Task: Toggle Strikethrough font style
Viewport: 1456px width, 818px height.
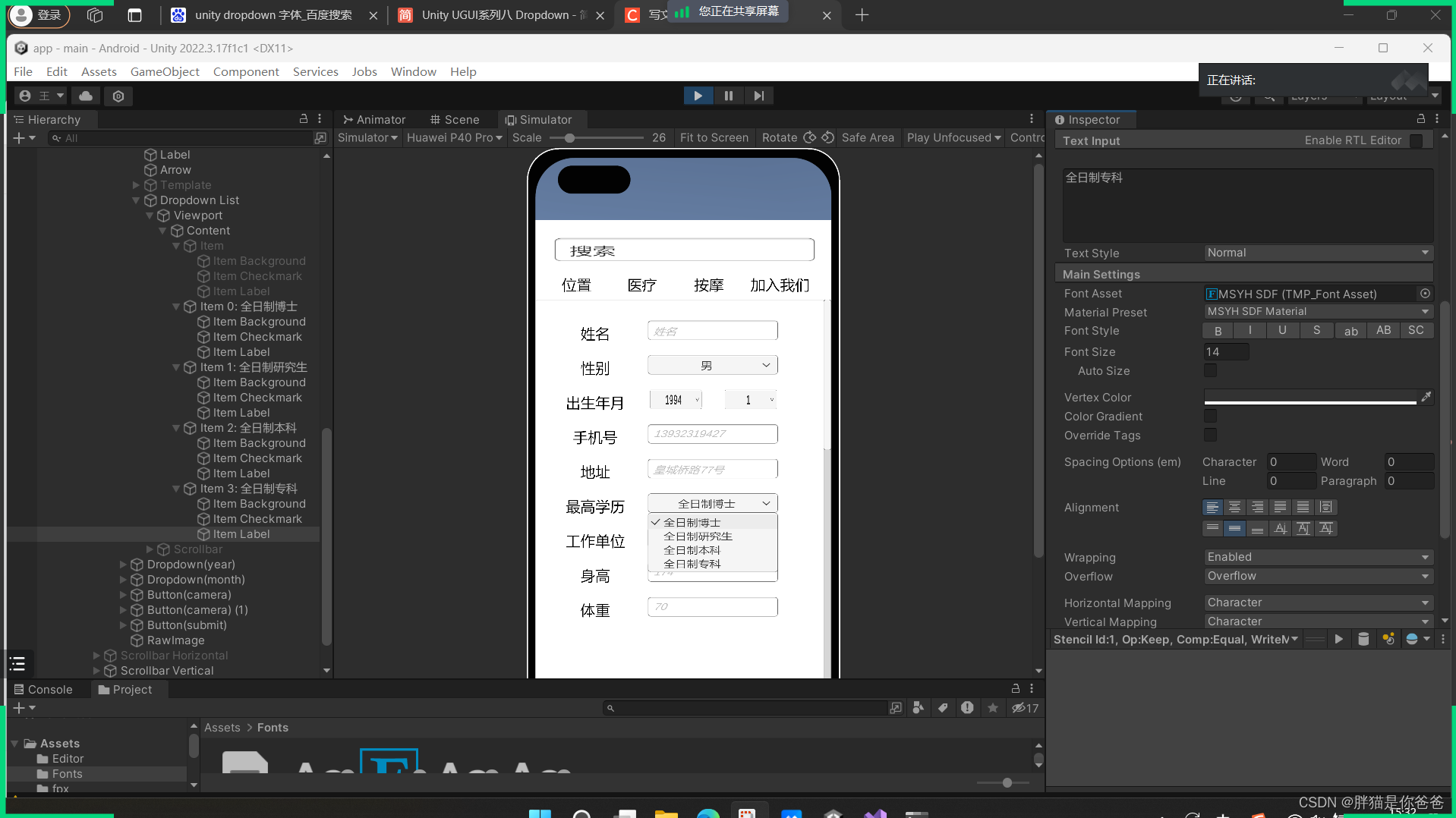Action: (1317, 331)
